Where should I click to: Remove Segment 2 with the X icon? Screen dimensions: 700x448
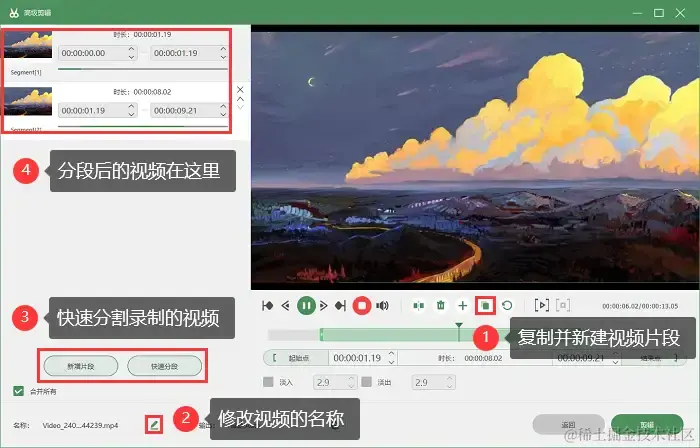point(240,90)
